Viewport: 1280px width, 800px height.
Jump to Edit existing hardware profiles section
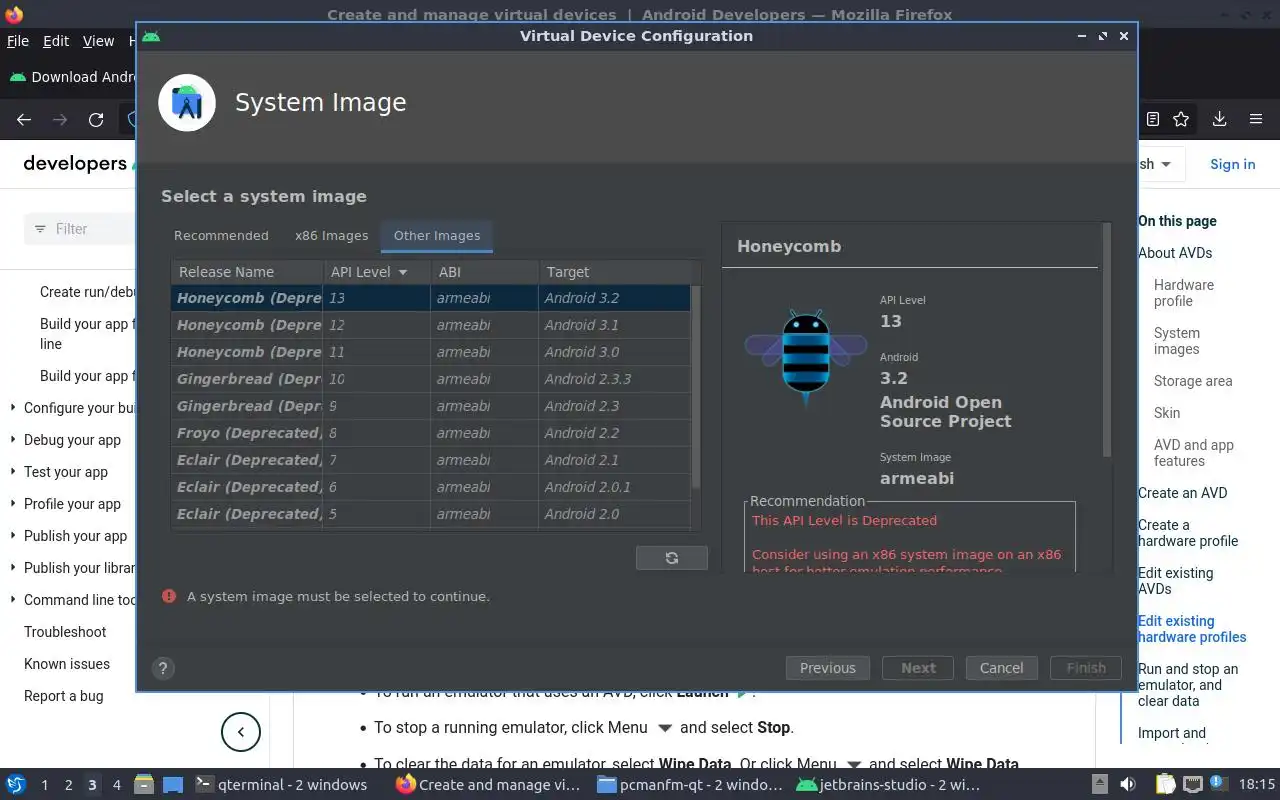1192,629
